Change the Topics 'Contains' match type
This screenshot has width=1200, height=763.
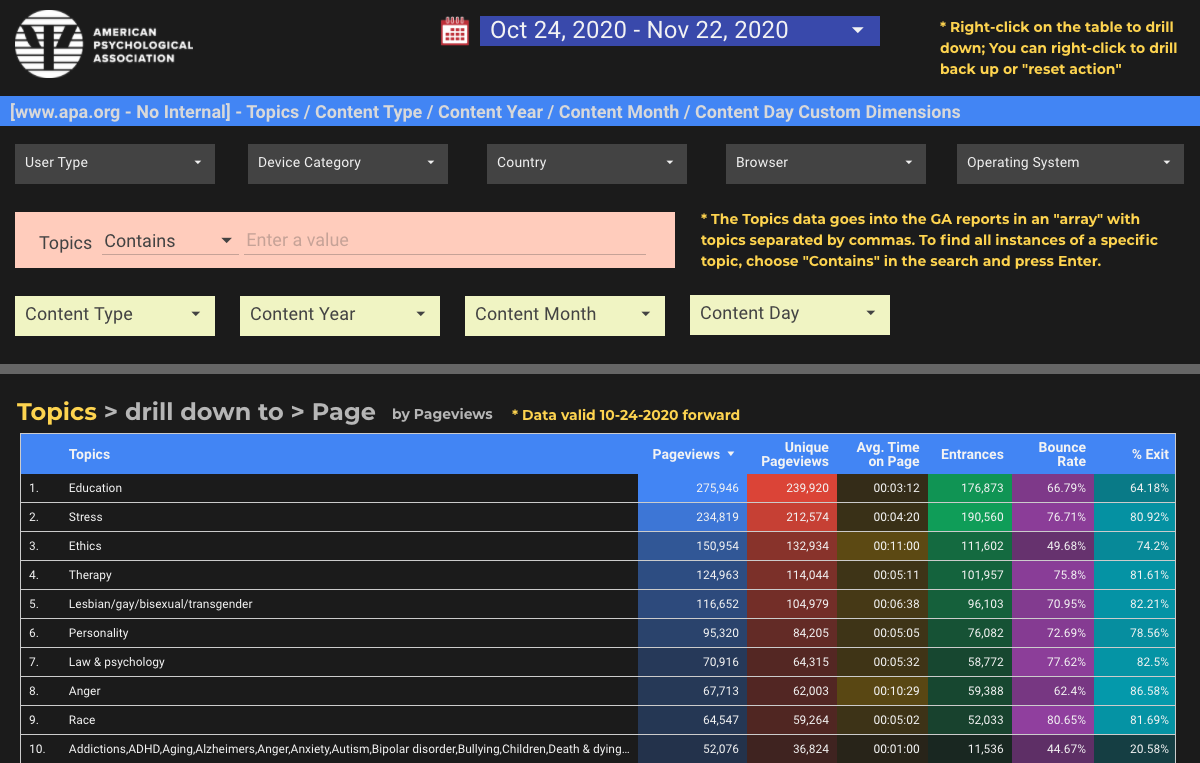click(169, 241)
